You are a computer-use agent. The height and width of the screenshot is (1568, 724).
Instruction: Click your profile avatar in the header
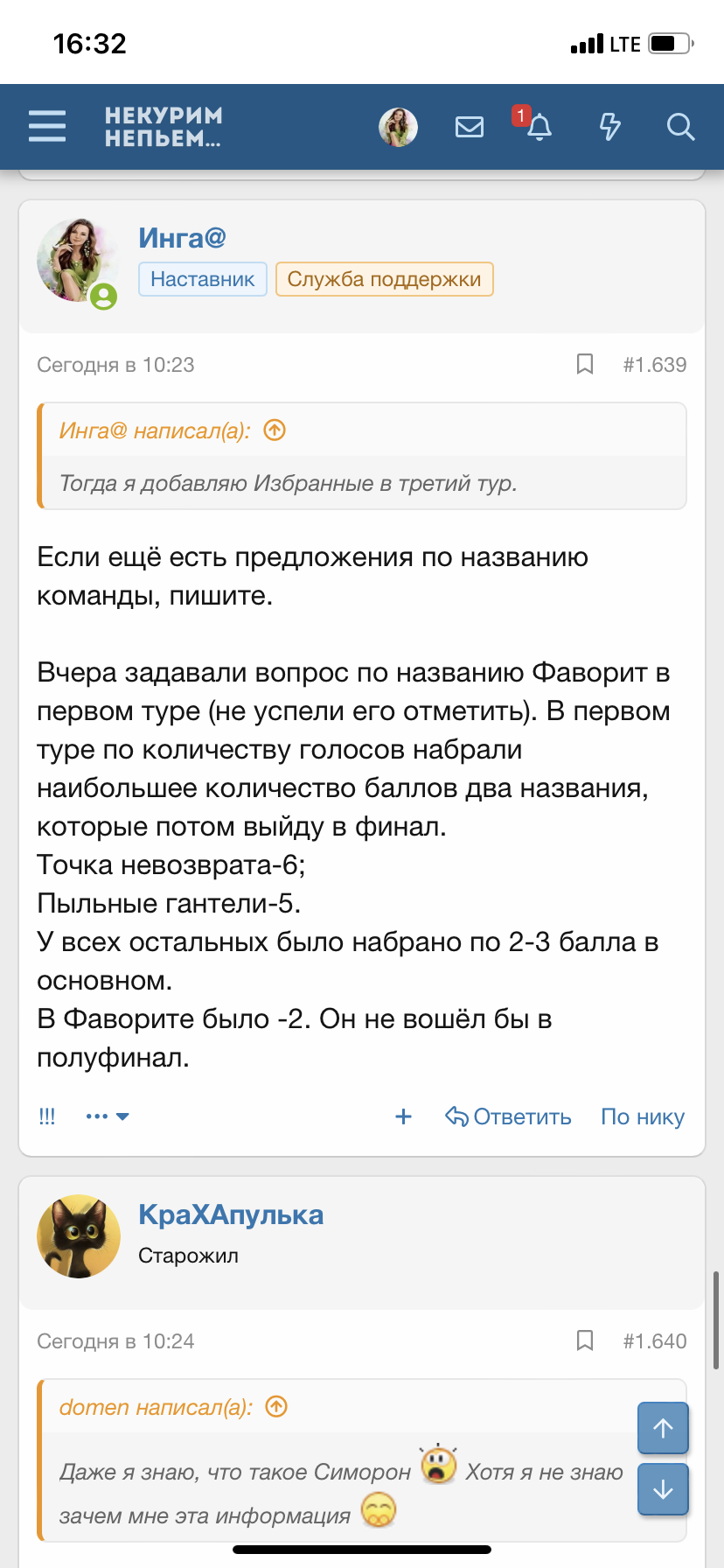pos(398,127)
